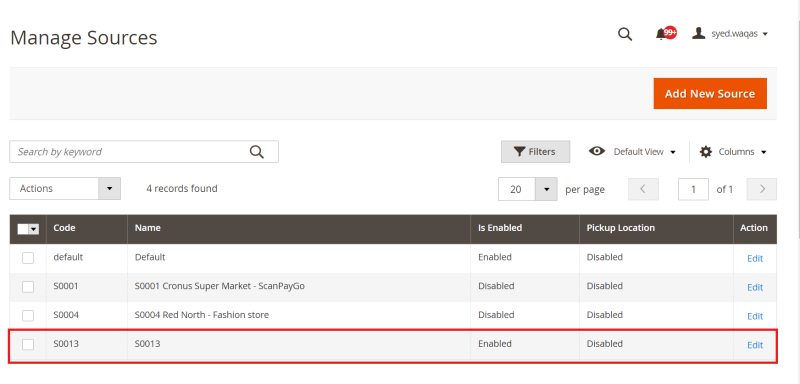Open the select-all checkbox dropdown arrow
The width and height of the screenshot is (800, 384).
(34, 229)
